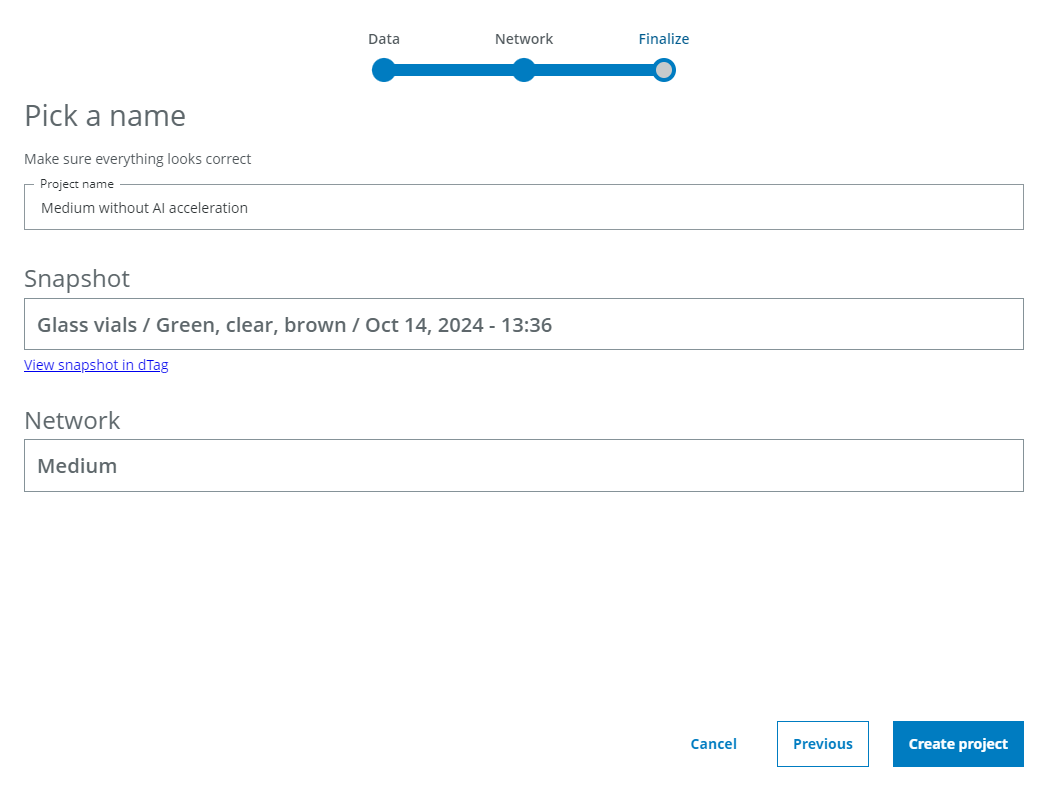
Task: Click the Finalize step circle
Action: click(x=664, y=70)
